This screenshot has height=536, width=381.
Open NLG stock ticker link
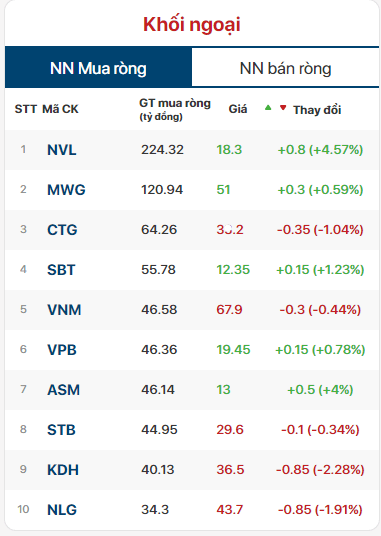click(x=62, y=510)
